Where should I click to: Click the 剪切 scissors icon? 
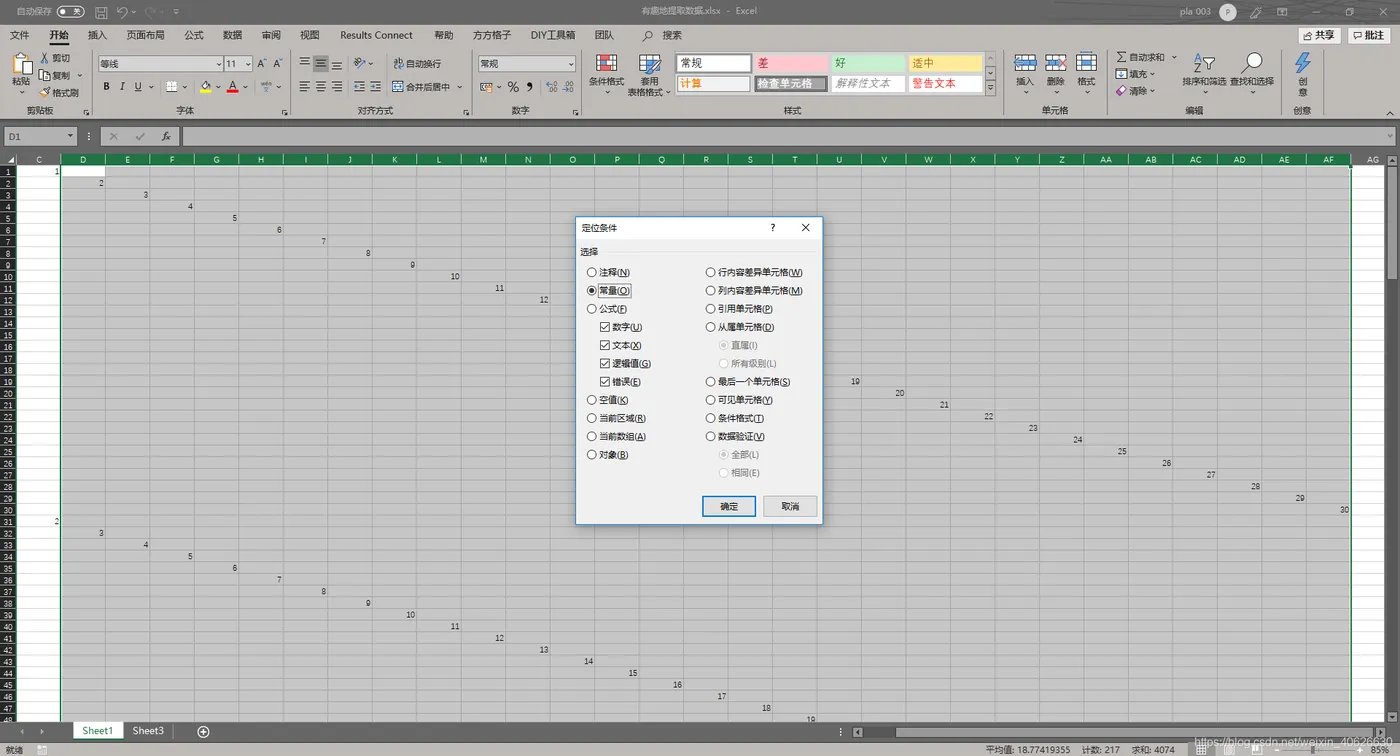click(45, 58)
